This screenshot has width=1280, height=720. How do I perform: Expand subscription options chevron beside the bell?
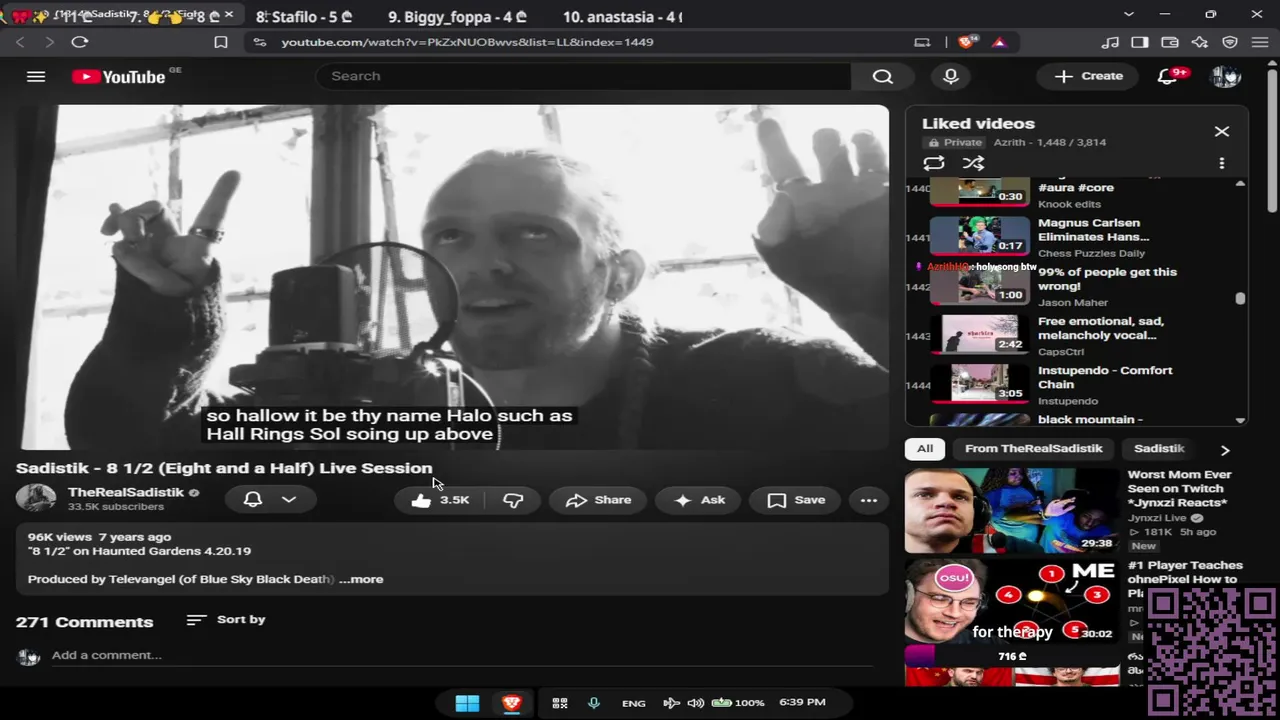289,499
